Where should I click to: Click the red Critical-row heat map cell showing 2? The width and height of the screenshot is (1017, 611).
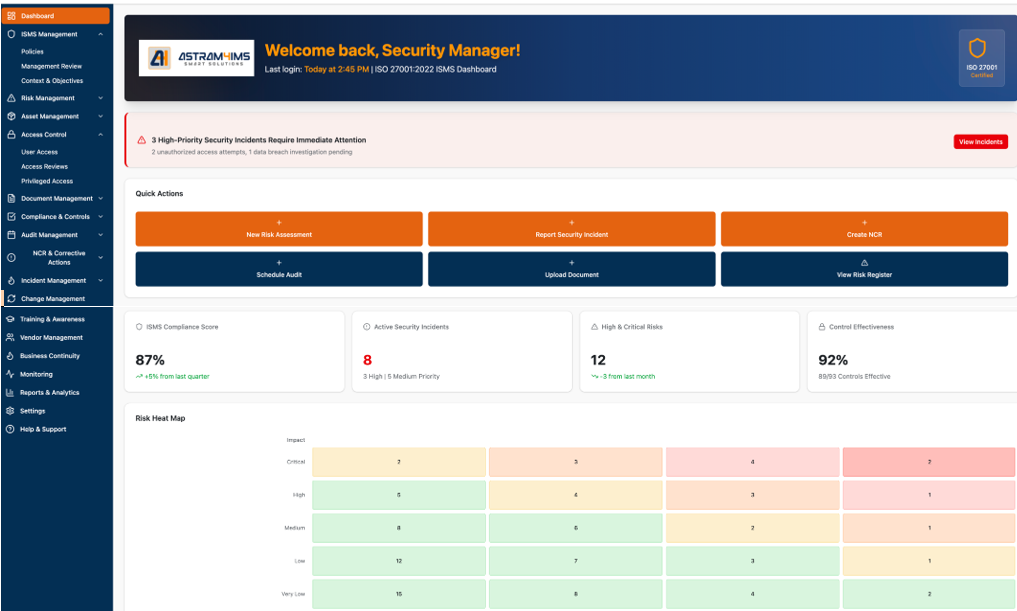[x=928, y=461]
